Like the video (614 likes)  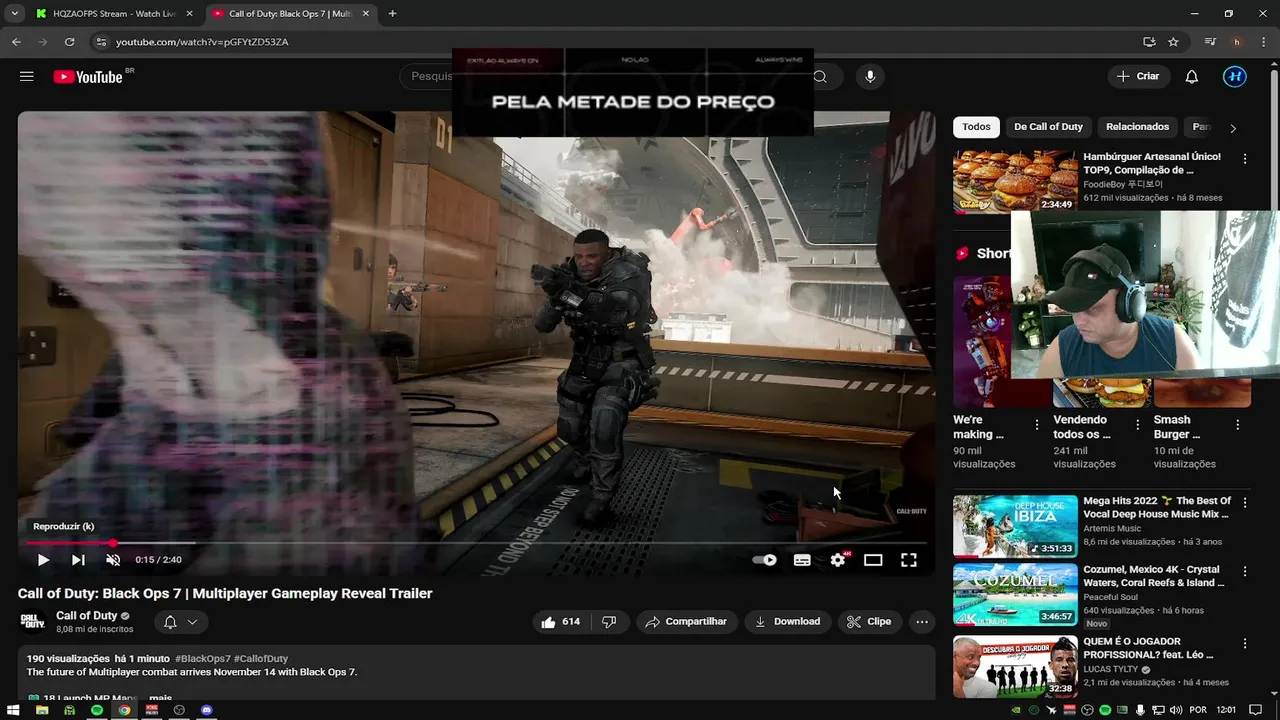[x=561, y=621]
